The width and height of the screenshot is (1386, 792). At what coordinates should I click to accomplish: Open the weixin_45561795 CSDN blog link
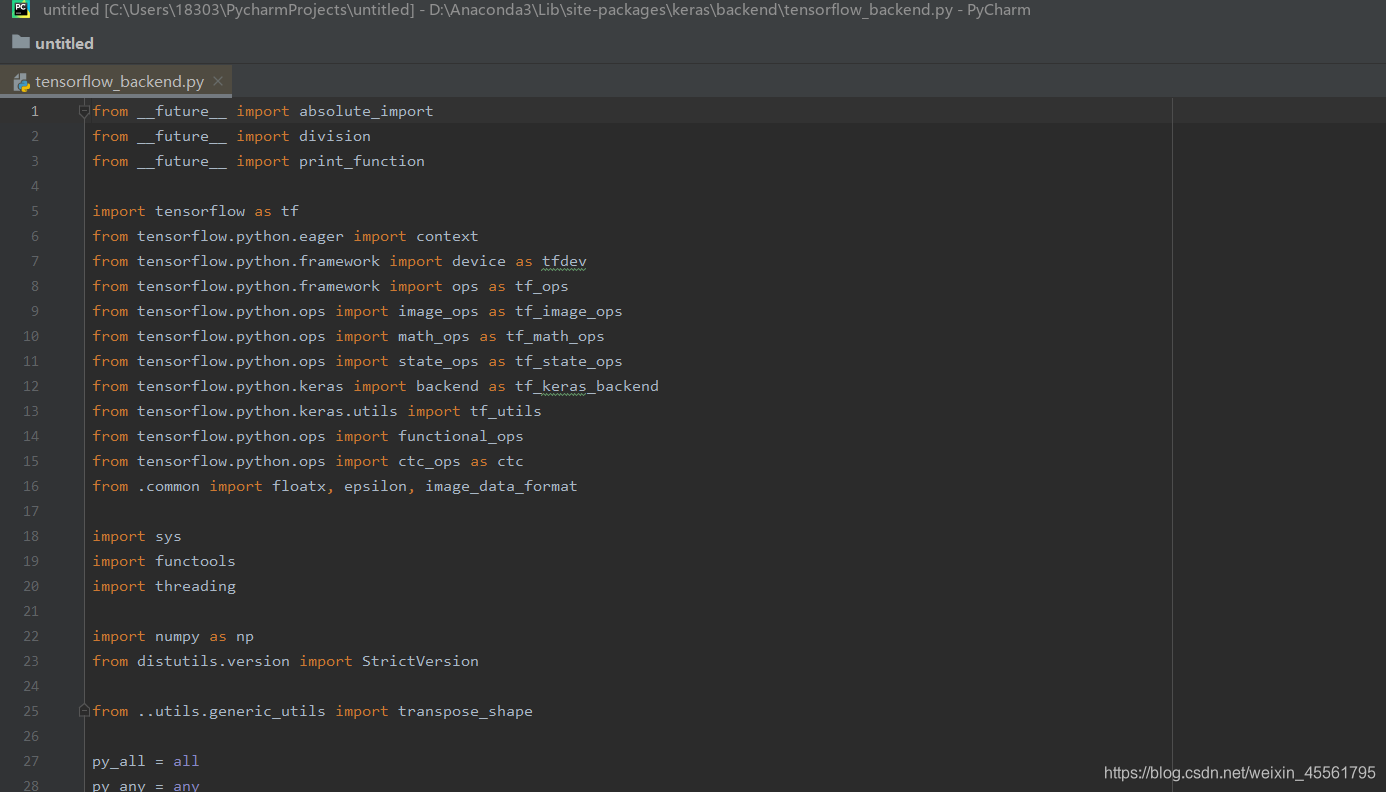[x=1240, y=772]
